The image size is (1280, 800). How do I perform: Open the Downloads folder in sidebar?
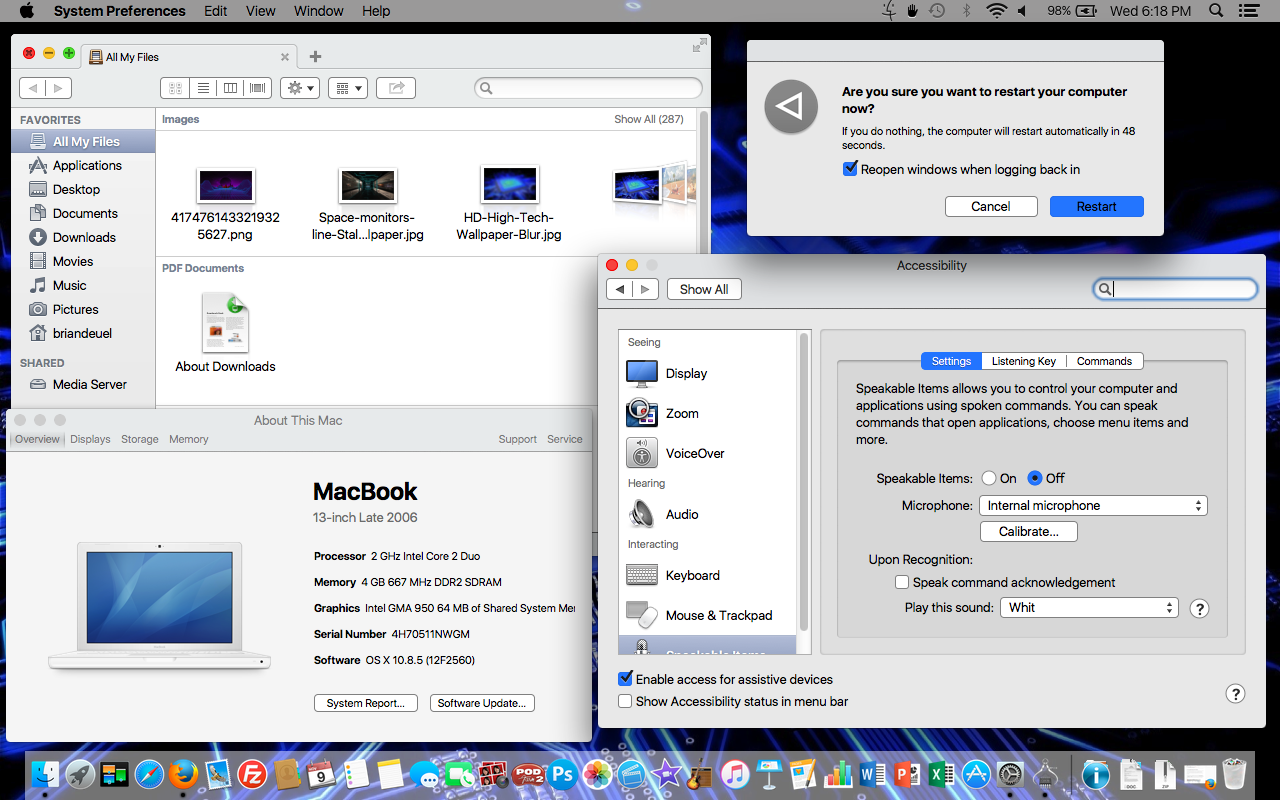[x=84, y=237]
